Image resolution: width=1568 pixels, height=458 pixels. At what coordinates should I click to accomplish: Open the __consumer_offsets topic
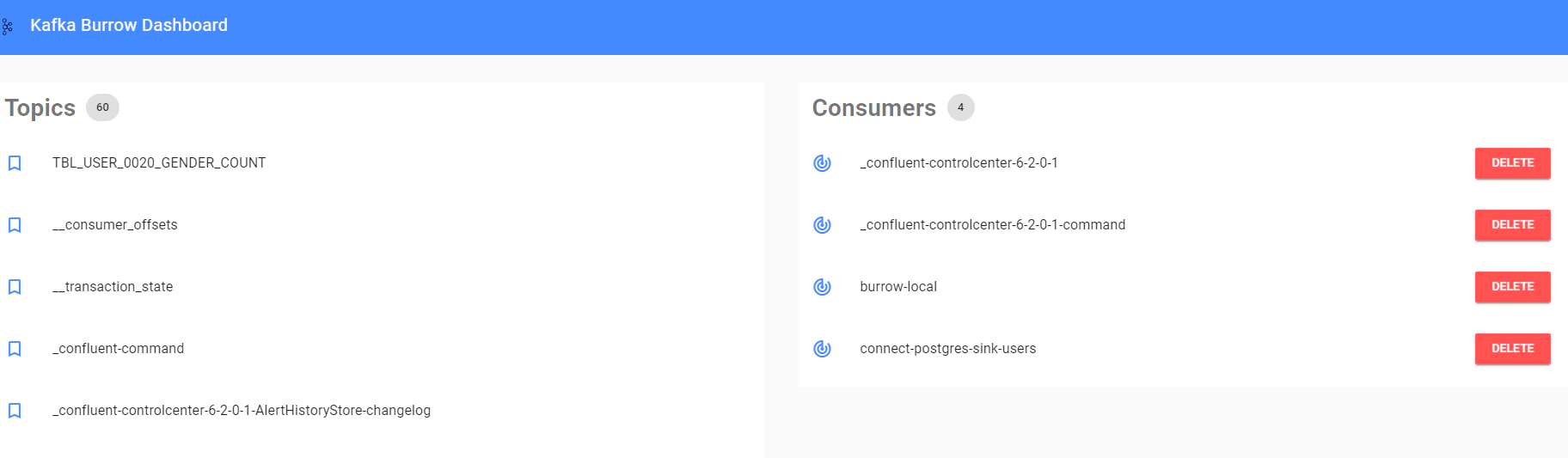coord(115,225)
